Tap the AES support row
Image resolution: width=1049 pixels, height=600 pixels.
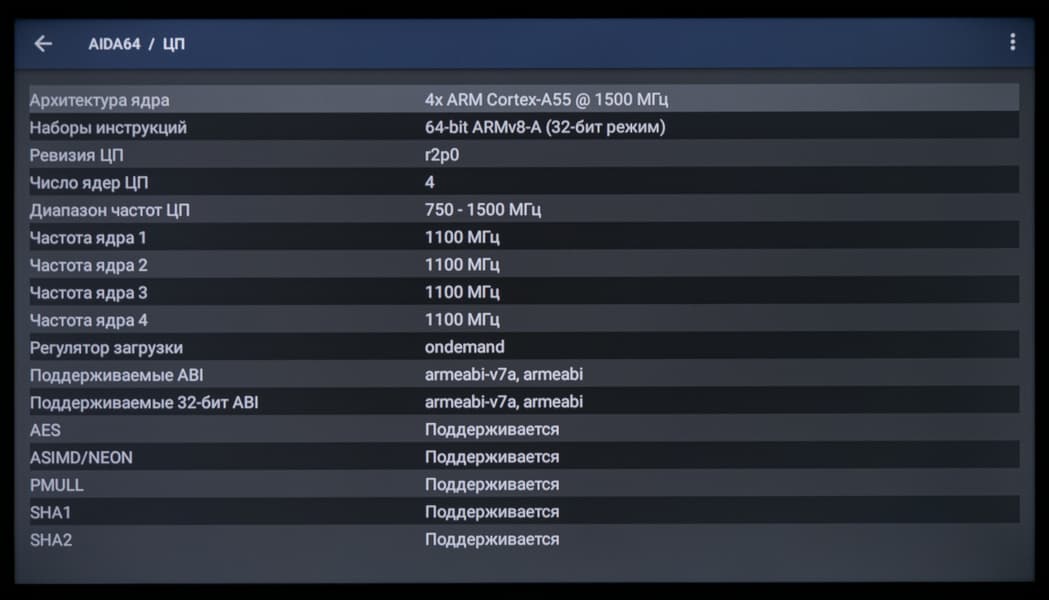[524, 430]
